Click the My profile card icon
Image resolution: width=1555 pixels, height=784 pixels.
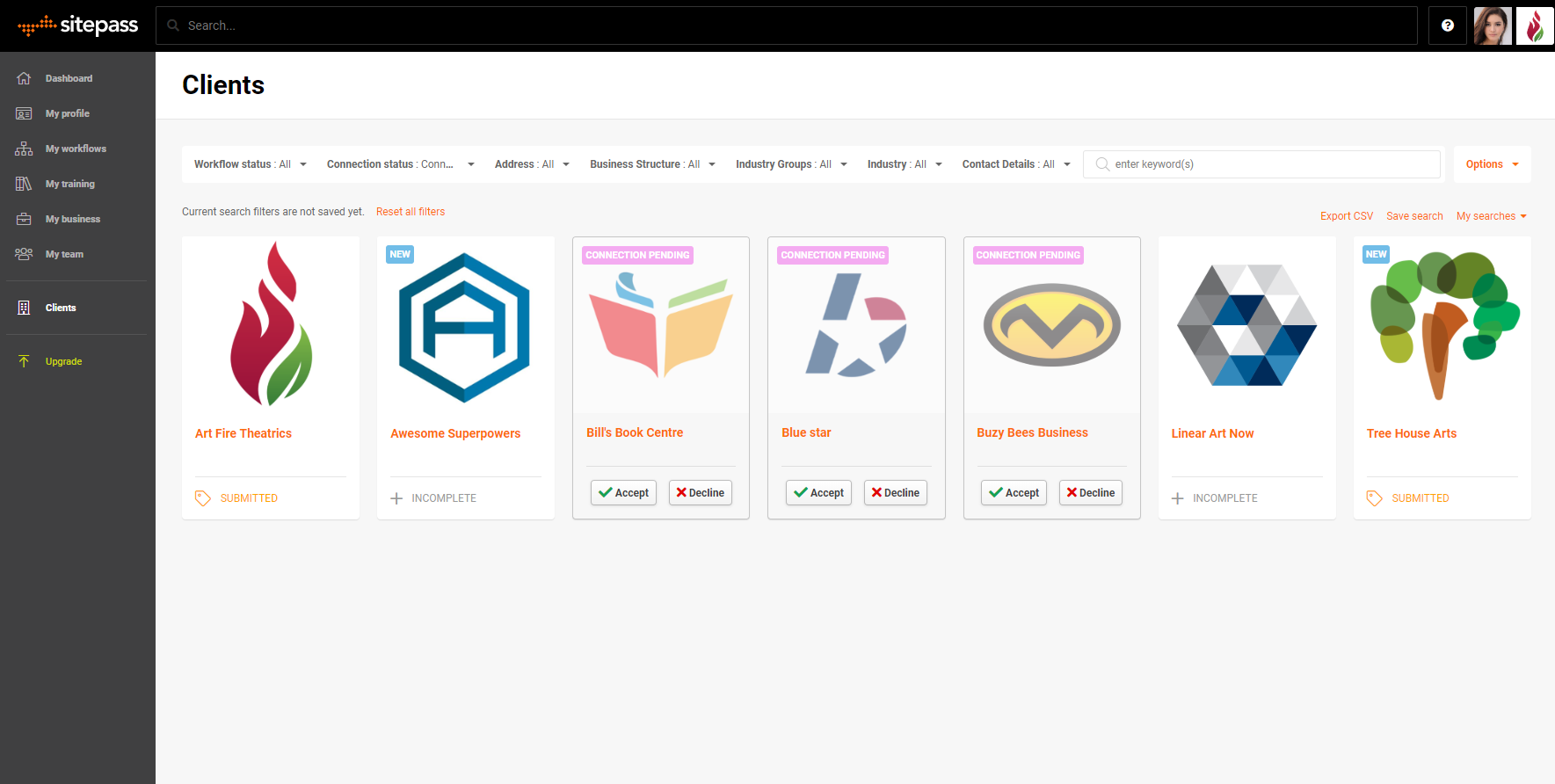24,113
